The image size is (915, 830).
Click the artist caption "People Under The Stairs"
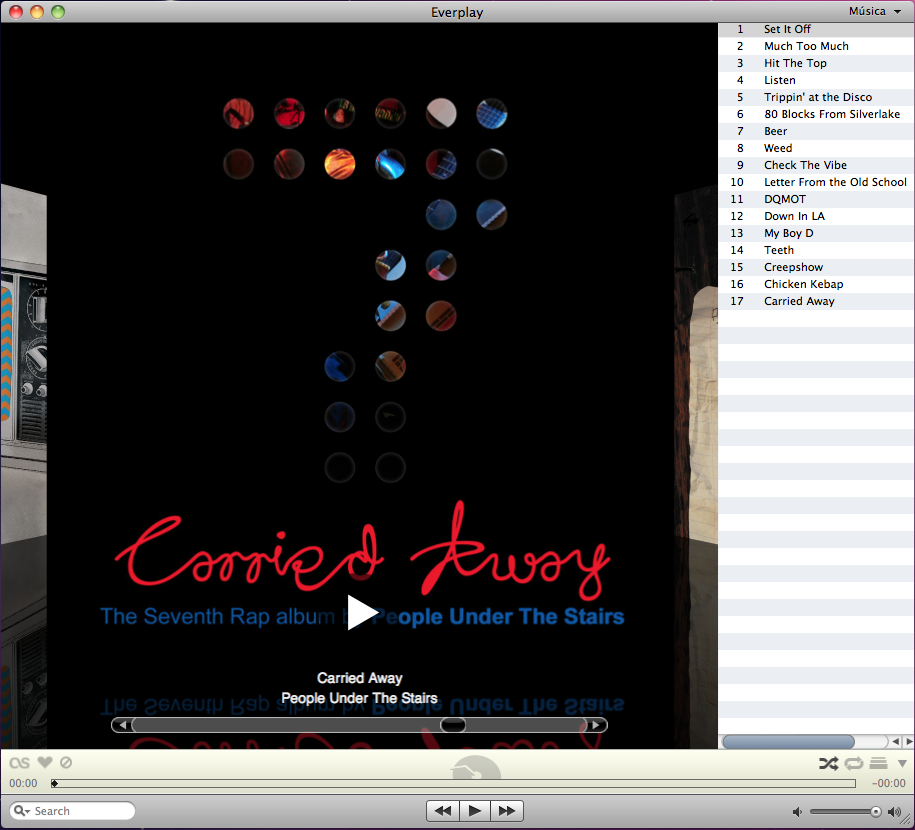[359, 698]
